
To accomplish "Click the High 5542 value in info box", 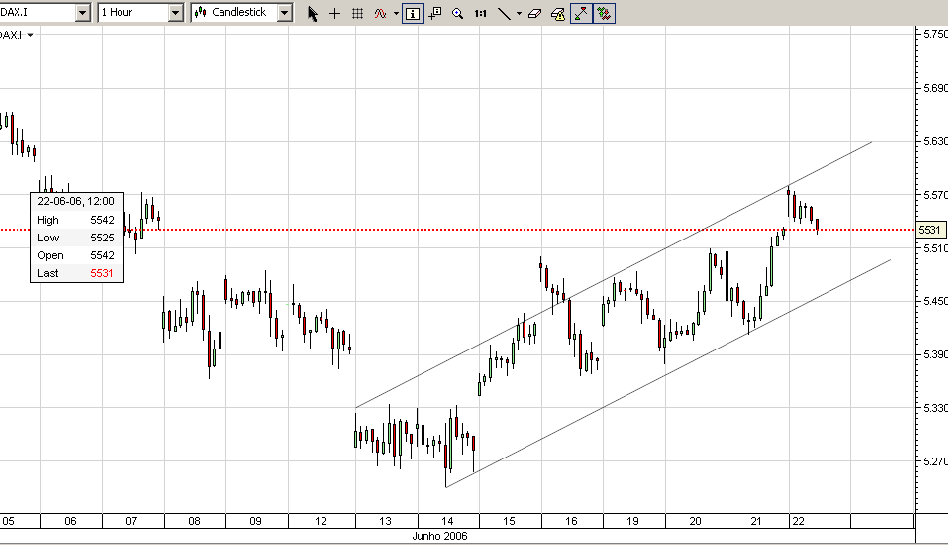I will 102,220.
